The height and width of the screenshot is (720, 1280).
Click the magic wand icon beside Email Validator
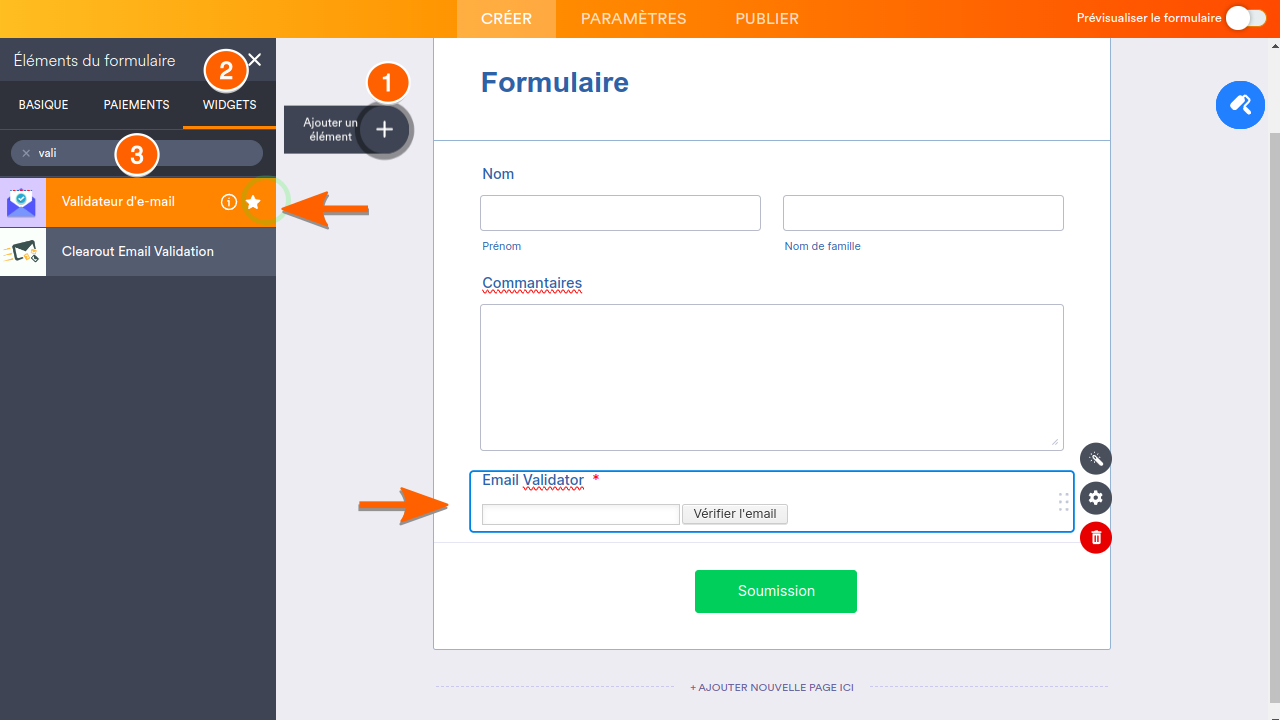coord(1095,458)
